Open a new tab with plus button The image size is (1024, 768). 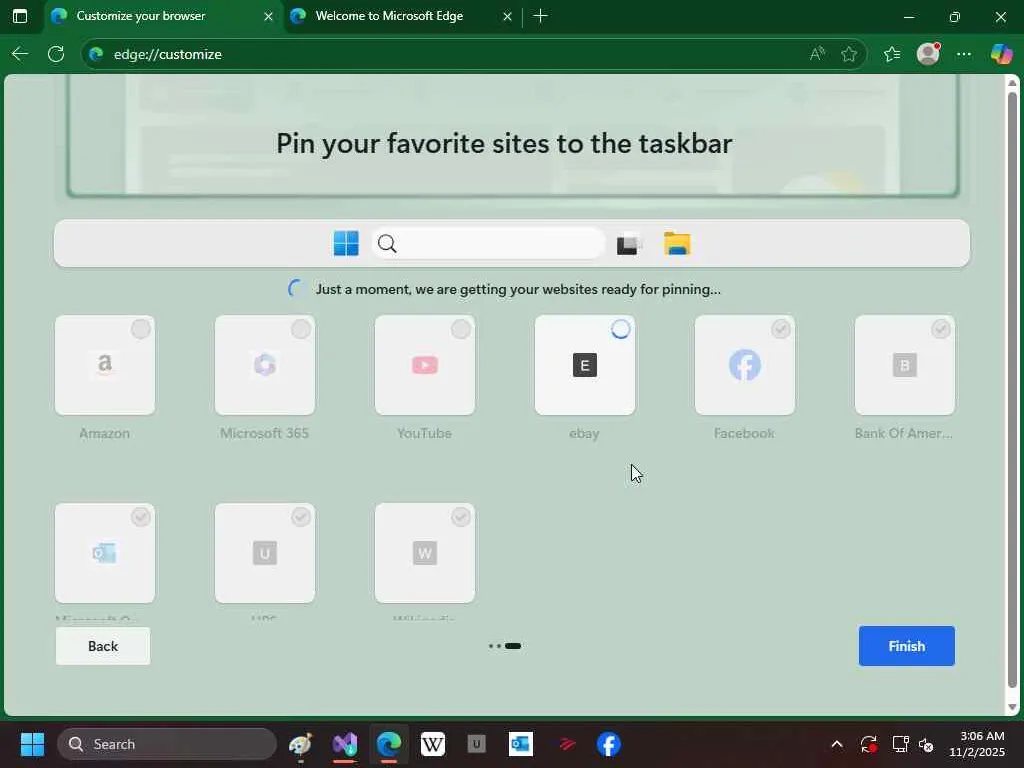tap(540, 16)
